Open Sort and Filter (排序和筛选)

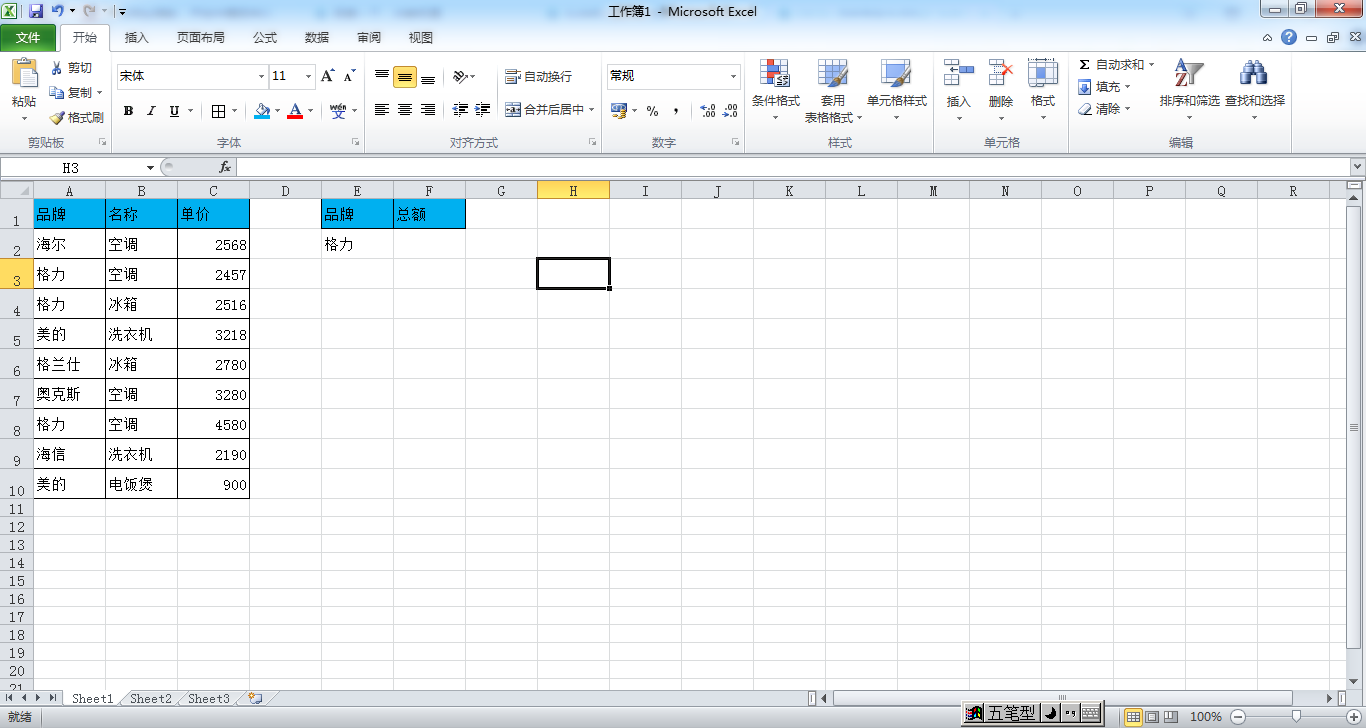1189,91
